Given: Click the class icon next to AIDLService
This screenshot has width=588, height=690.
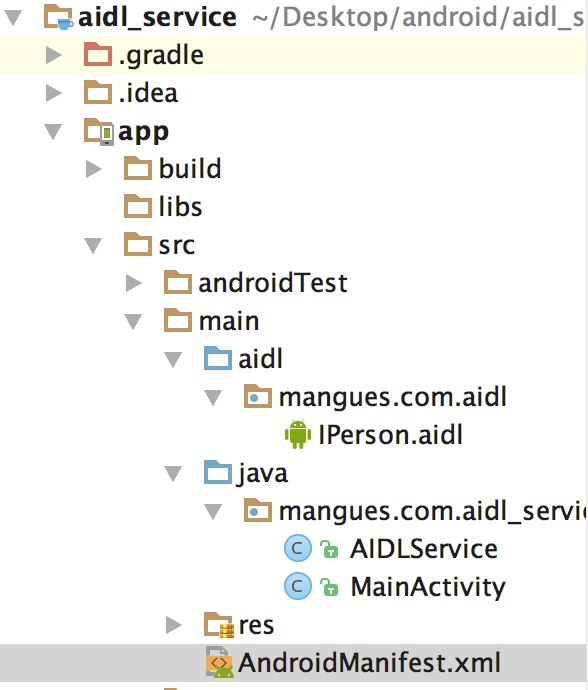Looking at the screenshot, I should 298,548.
